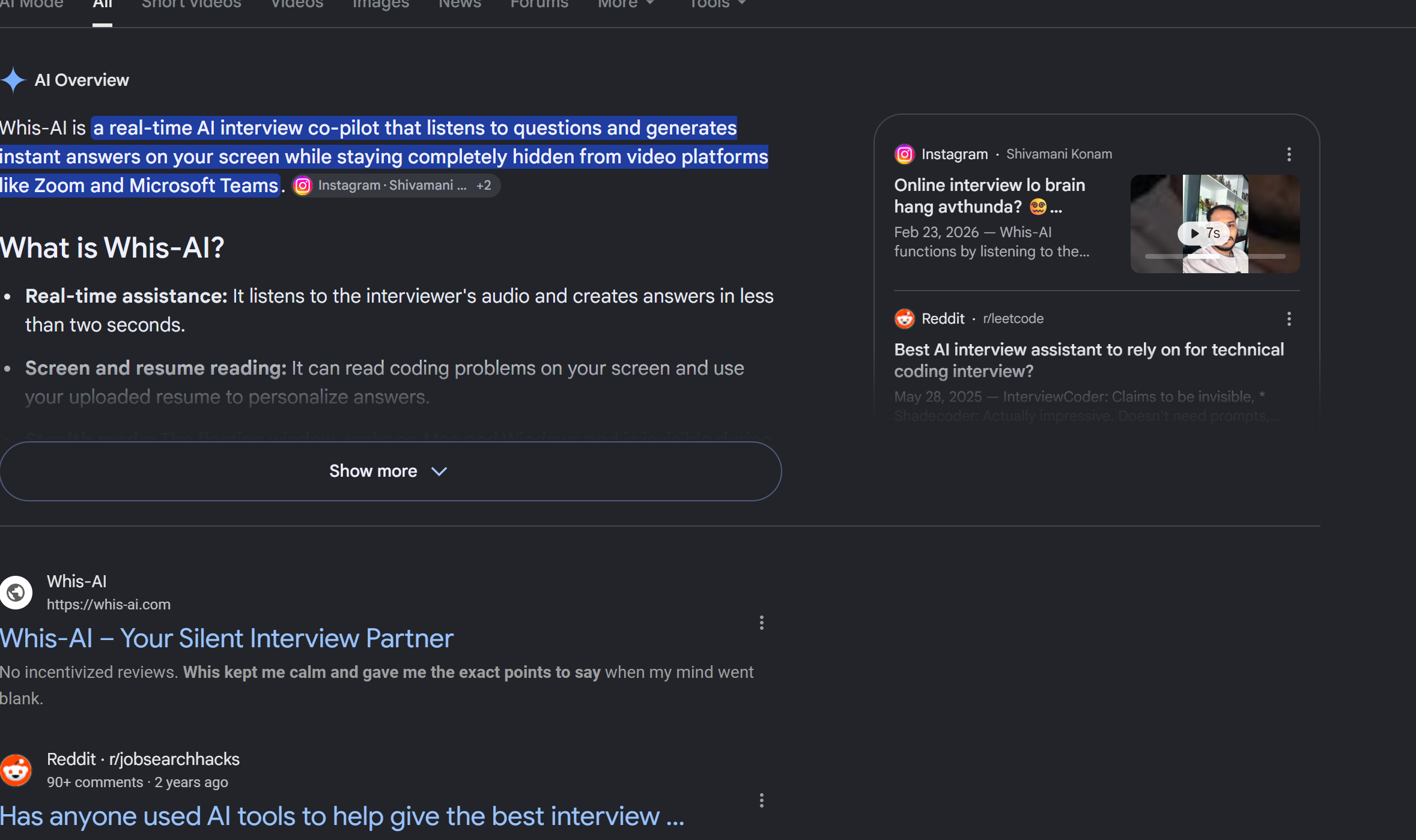Click the 'No incentivized reviews' result snippet
Viewport: 1416px width, 840px height.
point(377,686)
